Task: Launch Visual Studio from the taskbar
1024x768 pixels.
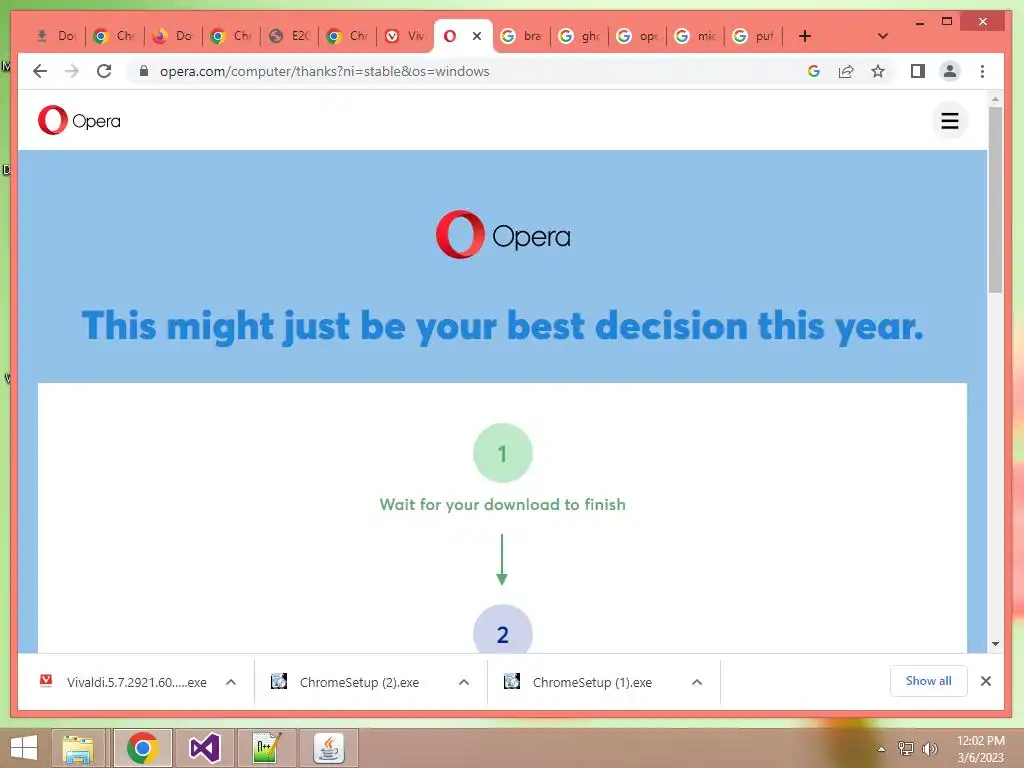Action: pos(204,748)
